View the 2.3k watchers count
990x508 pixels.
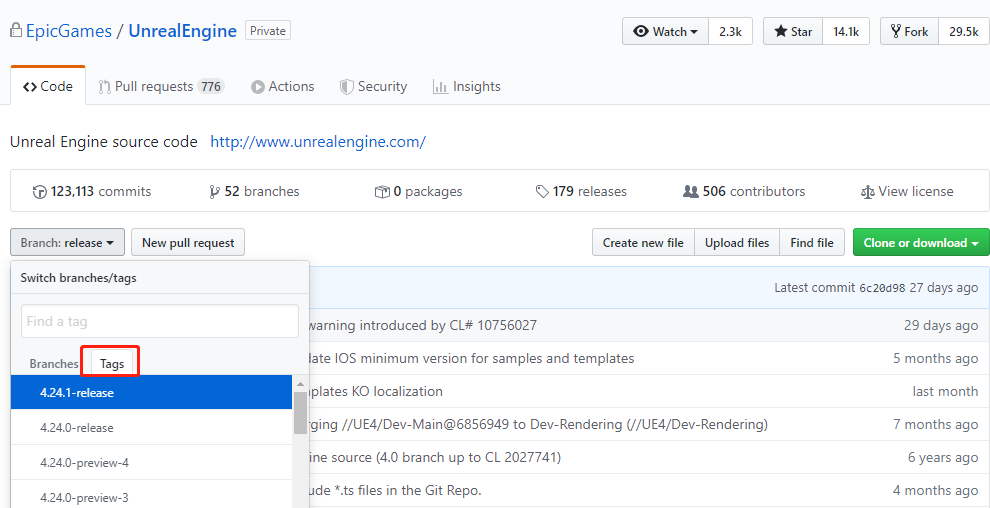point(731,32)
